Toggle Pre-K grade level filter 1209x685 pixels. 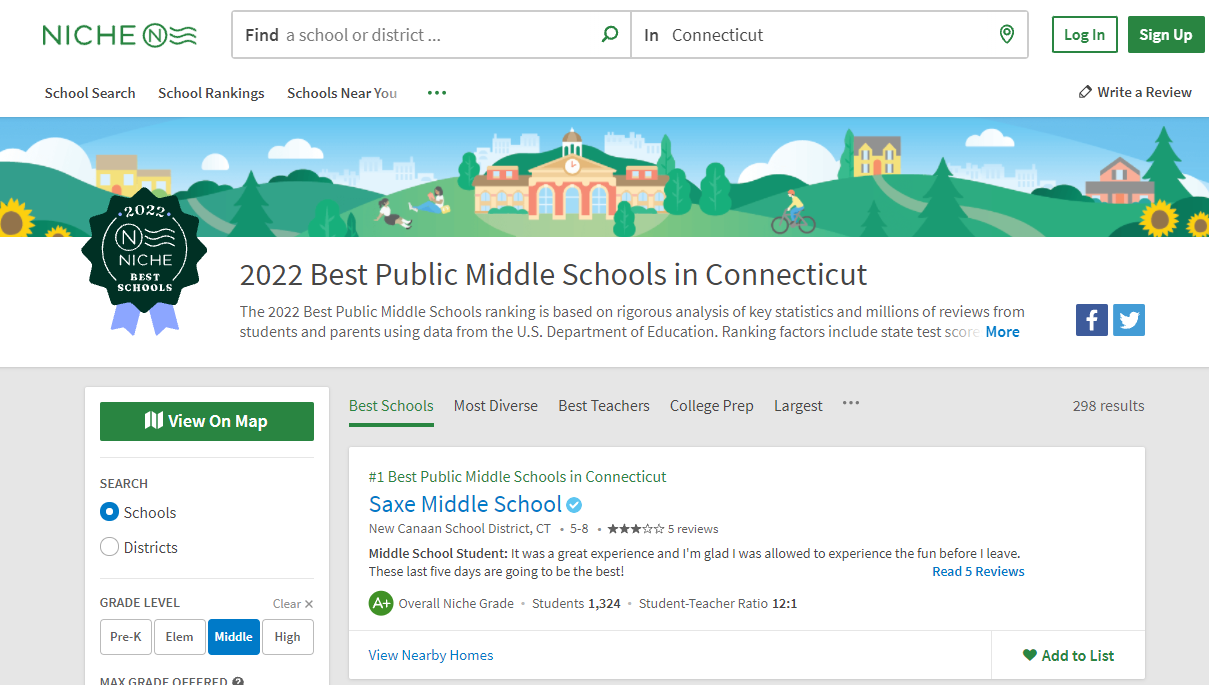tap(126, 637)
